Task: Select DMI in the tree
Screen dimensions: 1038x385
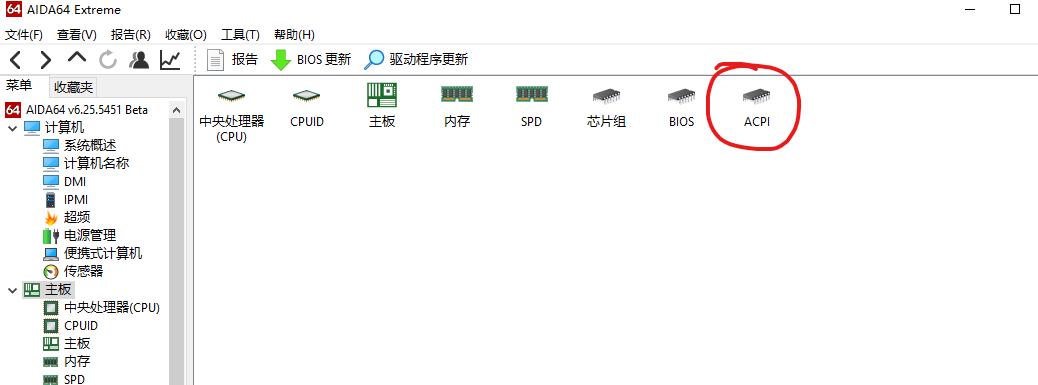Action: 65,181
